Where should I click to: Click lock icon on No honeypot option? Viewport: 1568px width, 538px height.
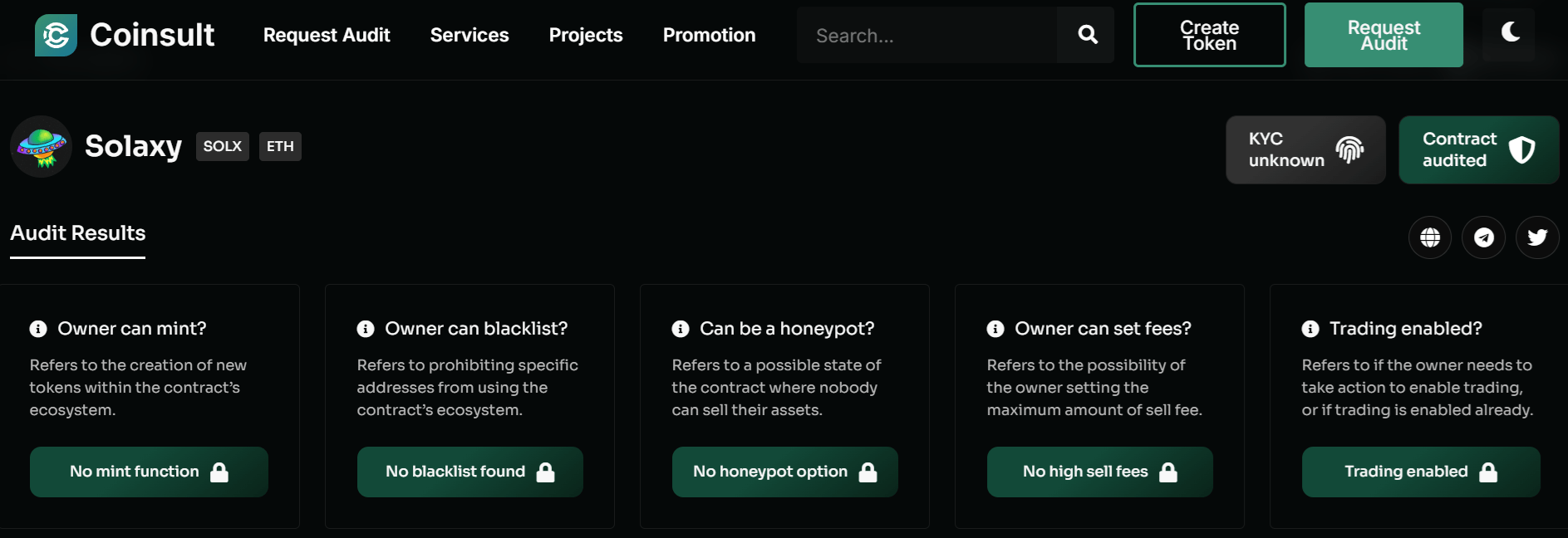coord(868,472)
